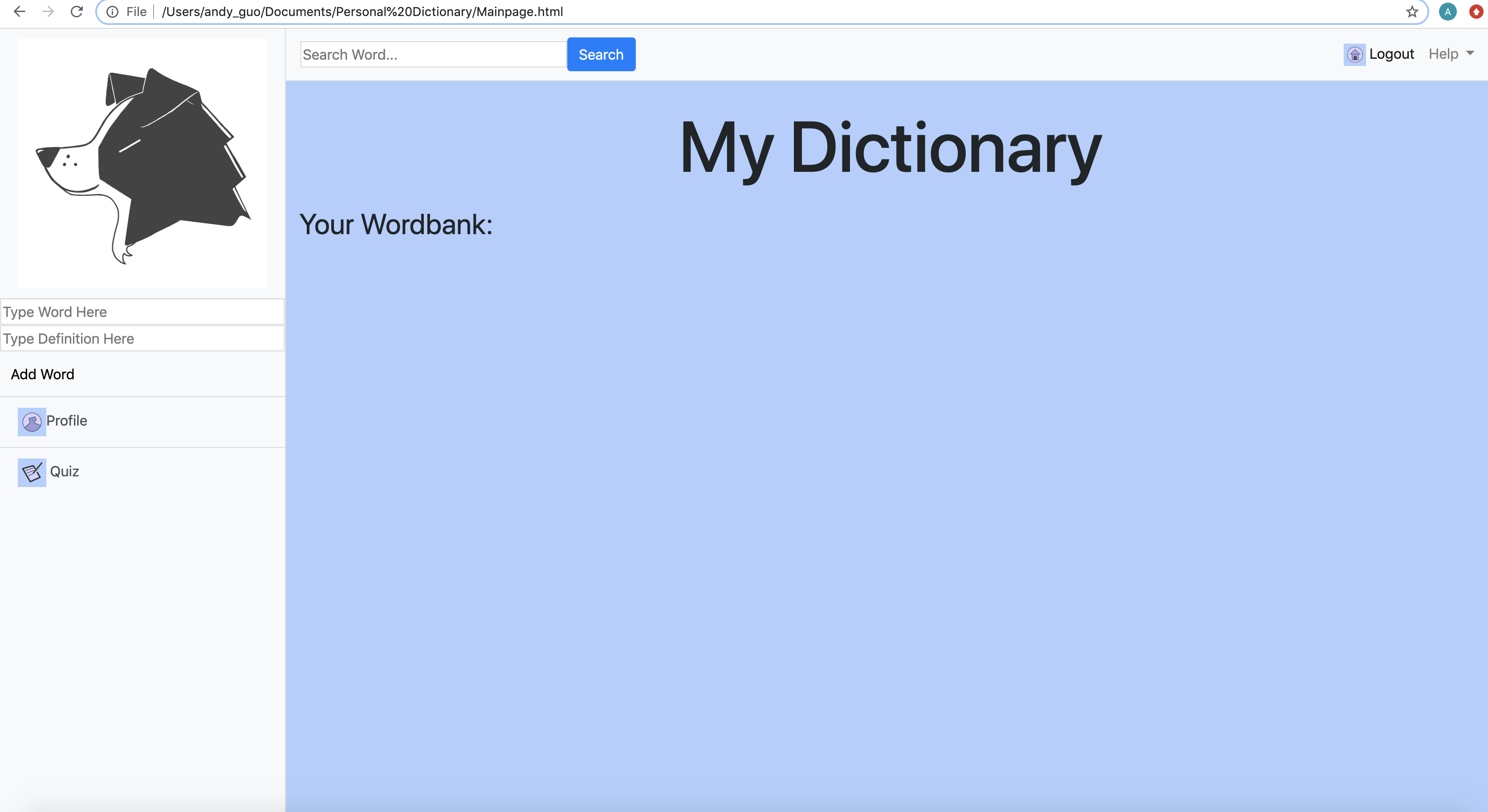Click the browser forward arrow
Image resolution: width=1488 pixels, height=812 pixels.
(48, 12)
